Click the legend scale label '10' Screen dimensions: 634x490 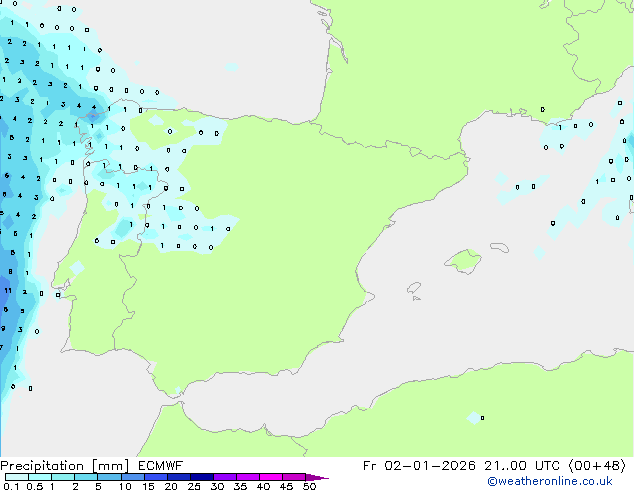click(125, 486)
